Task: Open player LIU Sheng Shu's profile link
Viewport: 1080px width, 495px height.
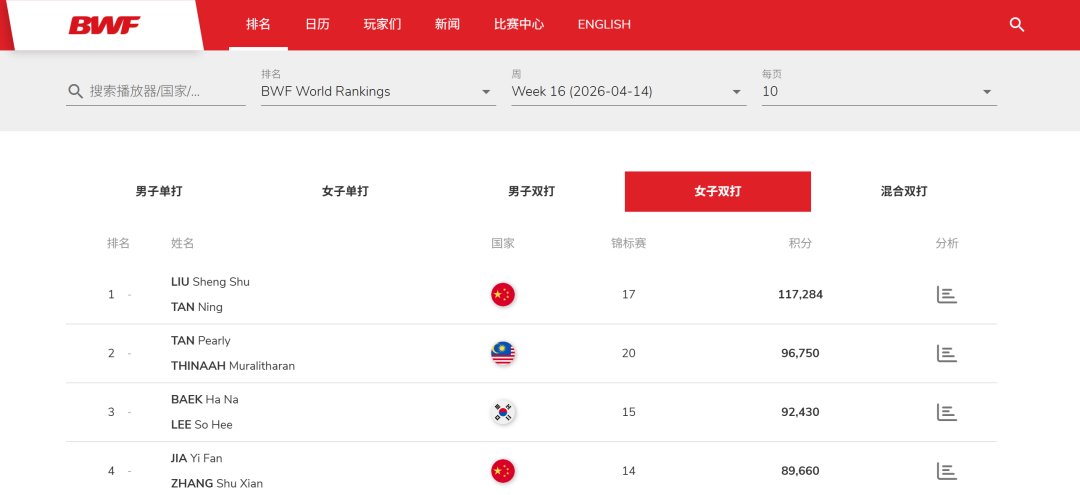Action: pyautogui.click(x=210, y=282)
